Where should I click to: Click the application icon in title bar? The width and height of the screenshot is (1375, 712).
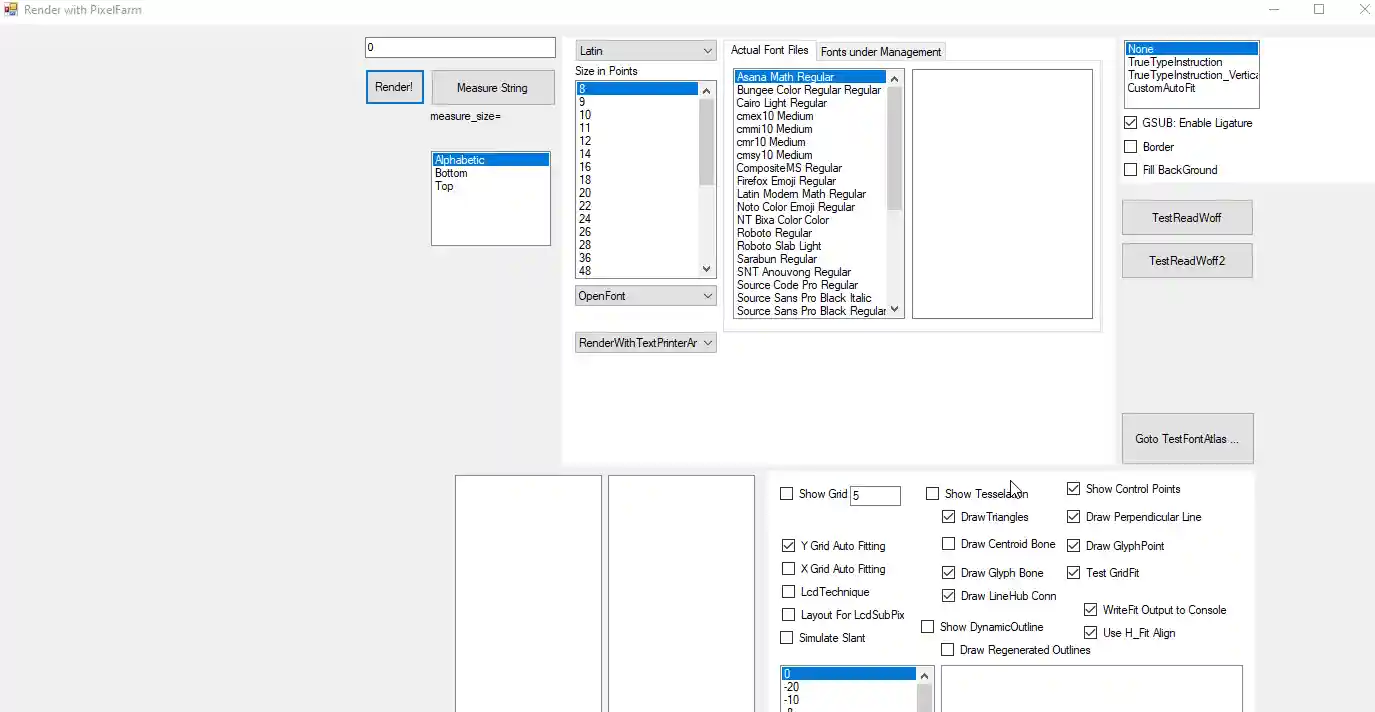(x=11, y=10)
